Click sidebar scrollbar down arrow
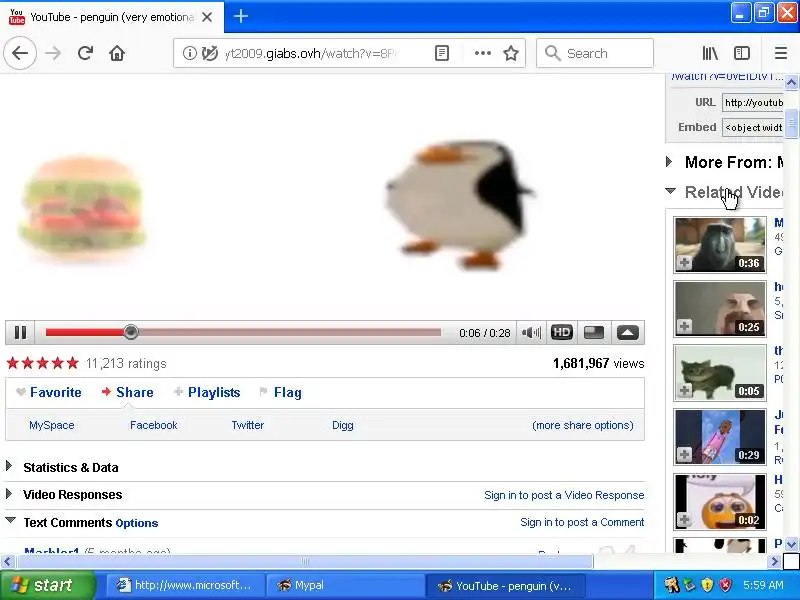 [791, 544]
